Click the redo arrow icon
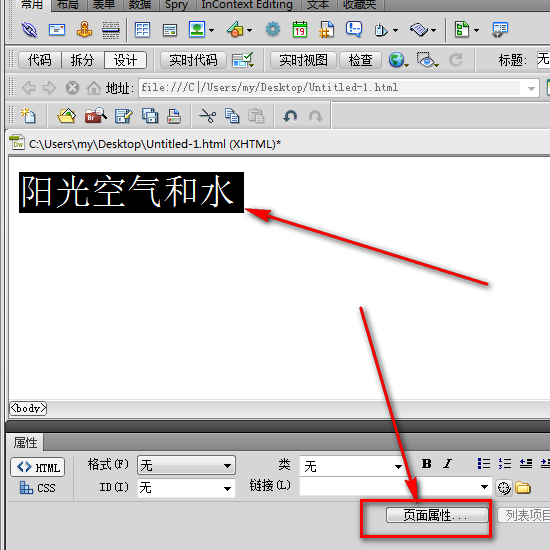 tap(315, 116)
